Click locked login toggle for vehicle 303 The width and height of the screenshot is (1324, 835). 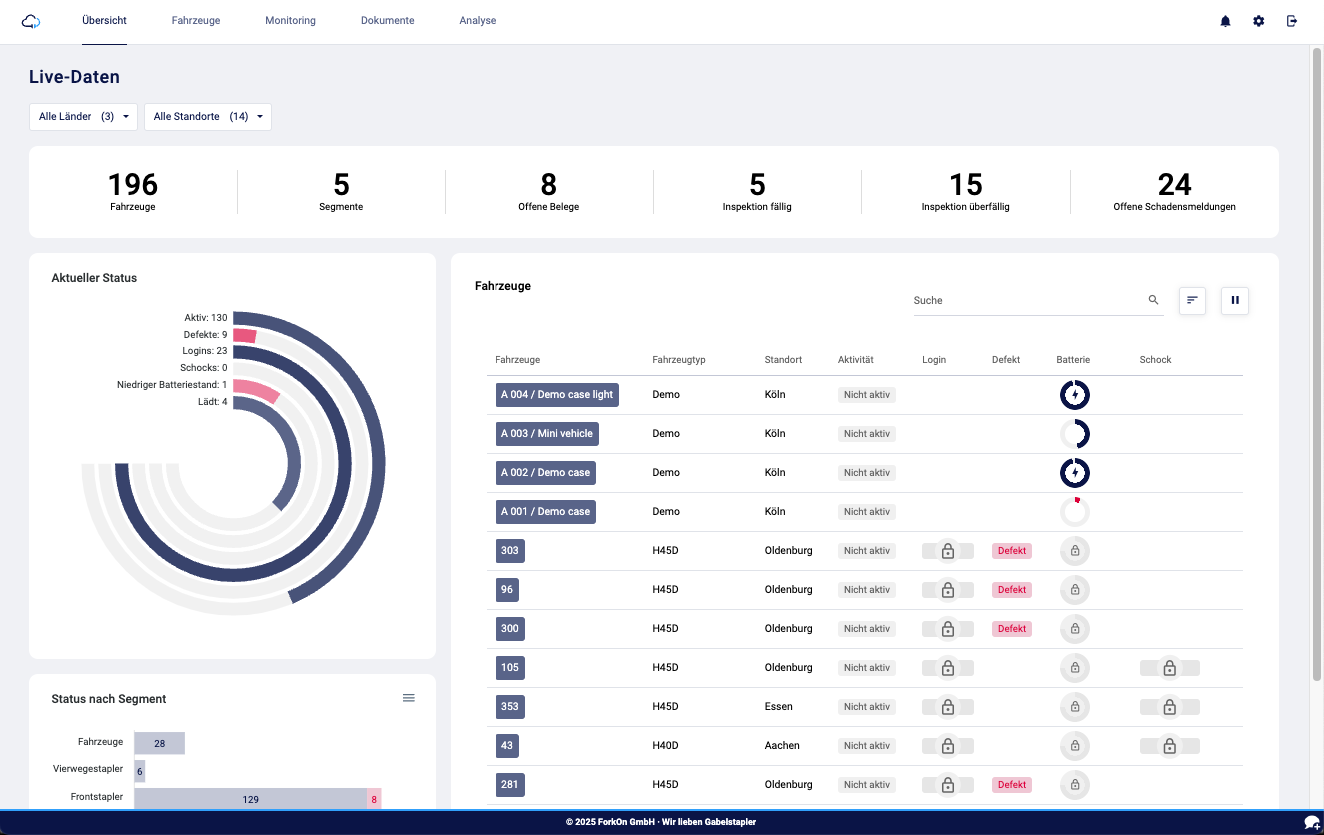click(948, 551)
